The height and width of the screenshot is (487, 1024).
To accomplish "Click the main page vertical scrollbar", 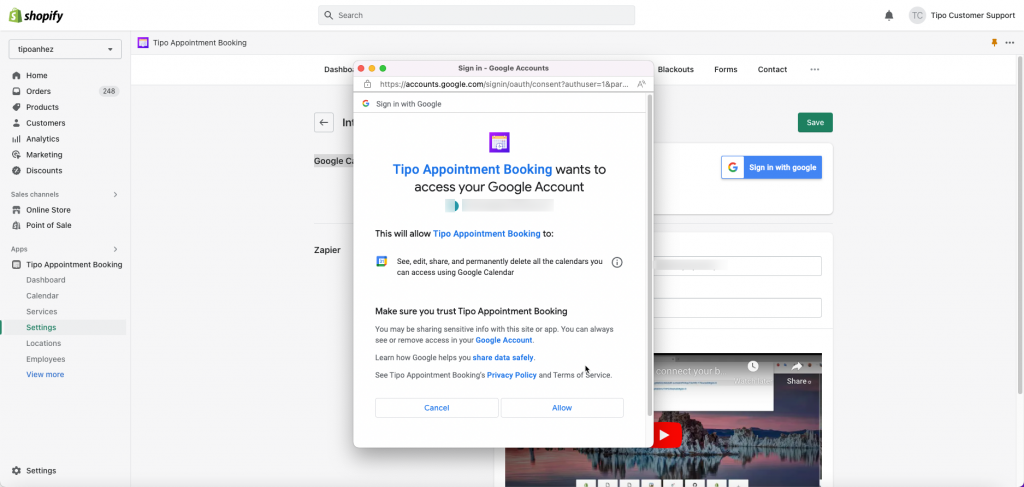I will tap(1020, 225).
